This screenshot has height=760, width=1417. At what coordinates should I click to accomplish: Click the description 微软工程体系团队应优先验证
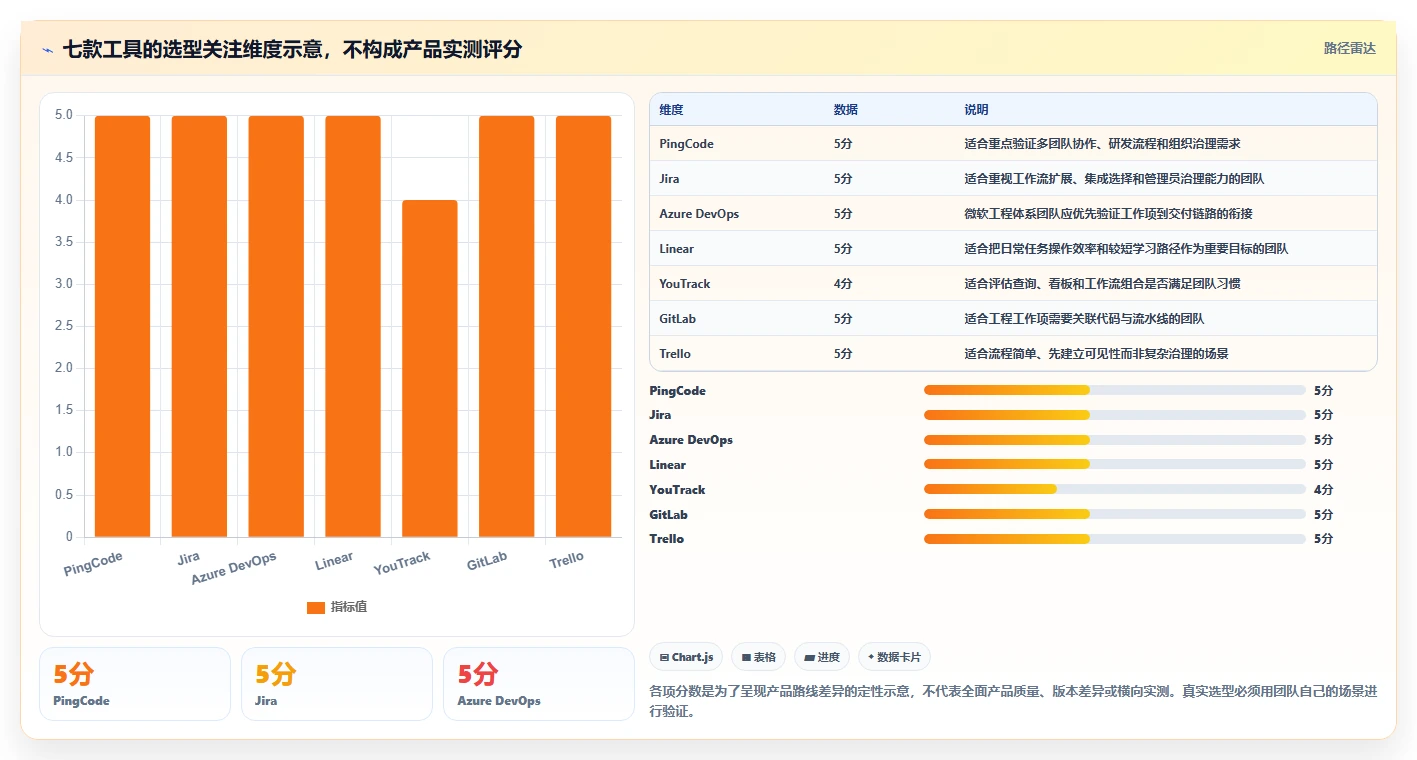click(x=1108, y=214)
